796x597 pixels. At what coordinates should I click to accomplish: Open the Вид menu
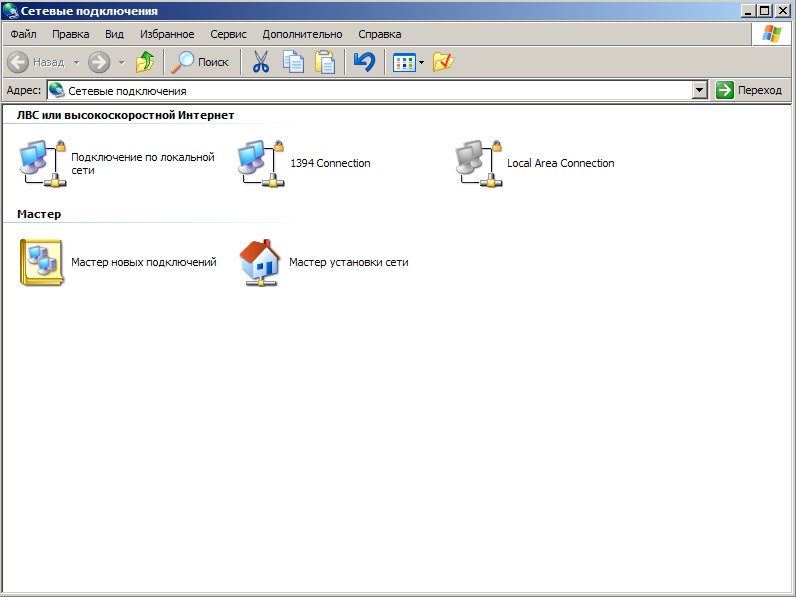pyautogui.click(x=114, y=34)
